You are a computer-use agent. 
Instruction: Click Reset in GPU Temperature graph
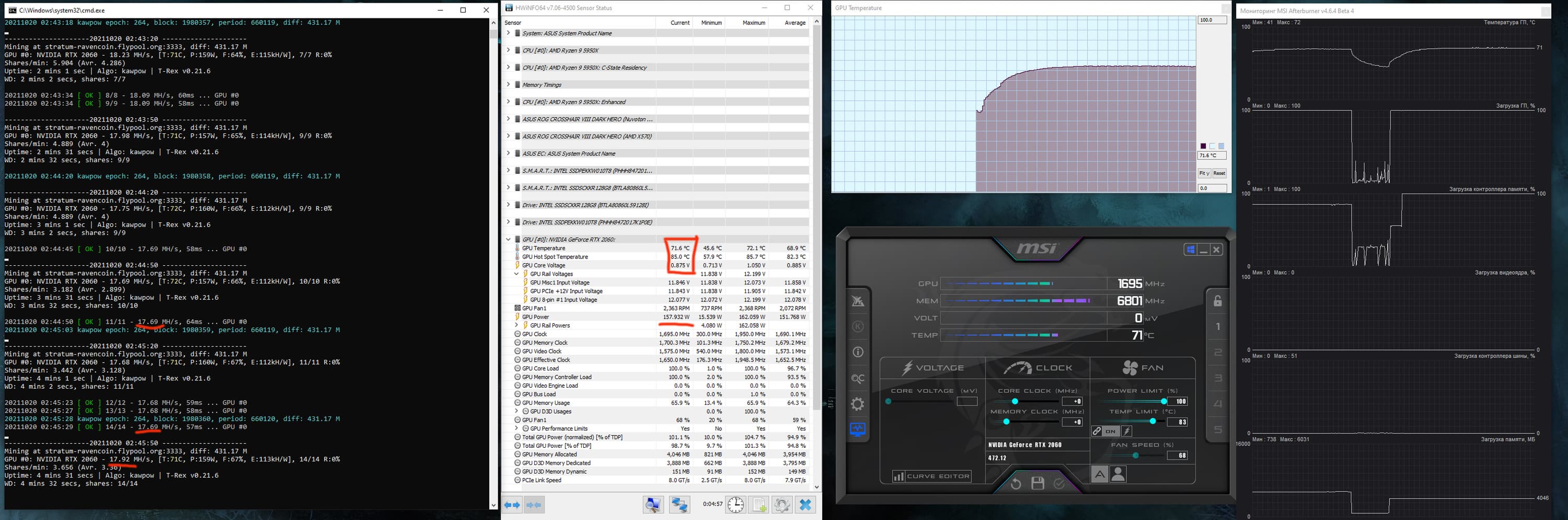click(1219, 174)
